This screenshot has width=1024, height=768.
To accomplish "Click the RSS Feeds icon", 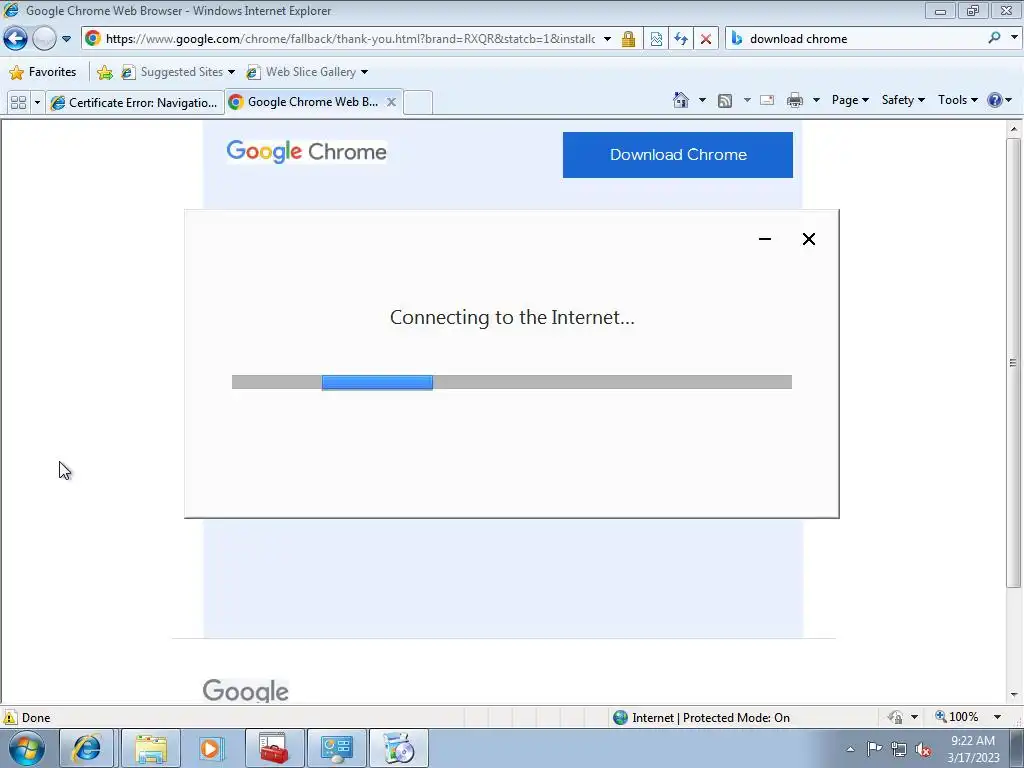I will coord(725,100).
